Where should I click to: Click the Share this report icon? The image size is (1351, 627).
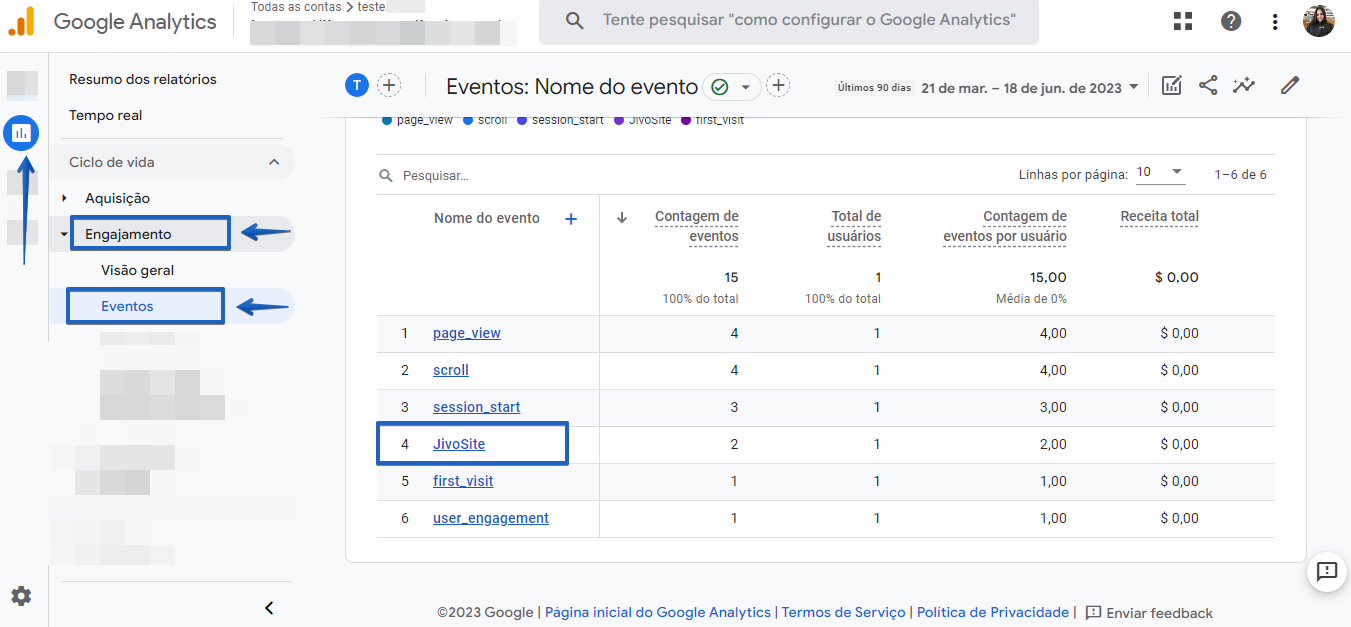point(1208,86)
